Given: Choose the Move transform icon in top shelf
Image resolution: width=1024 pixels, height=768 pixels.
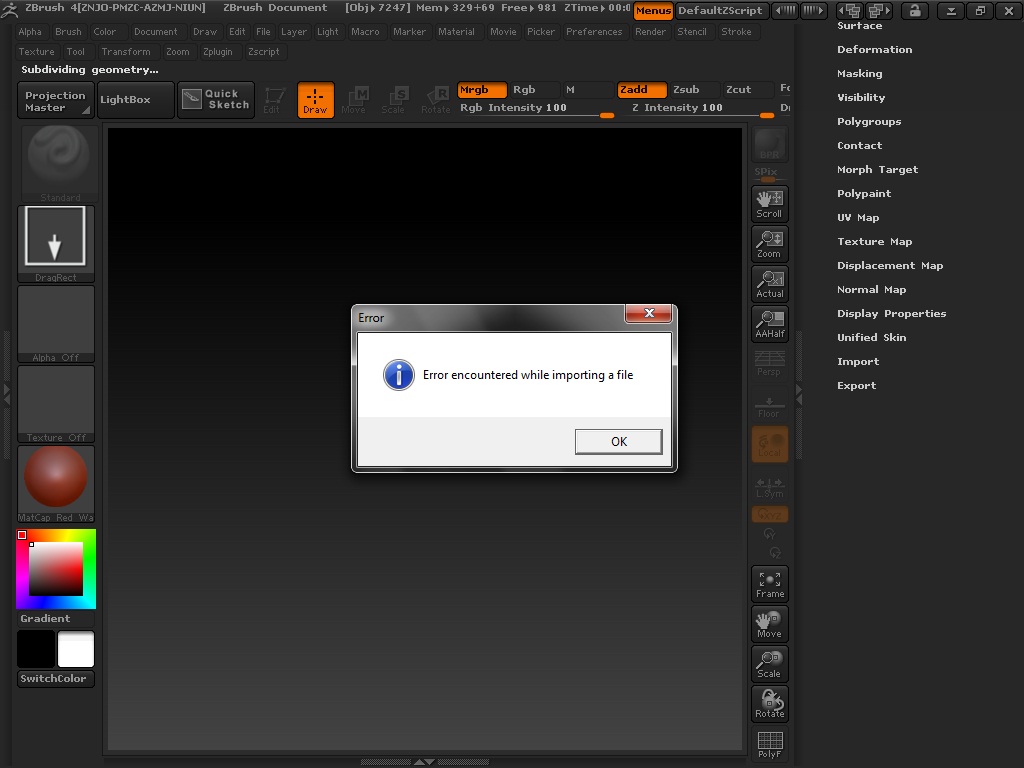Looking at the screenshot, I should [354, 100].
